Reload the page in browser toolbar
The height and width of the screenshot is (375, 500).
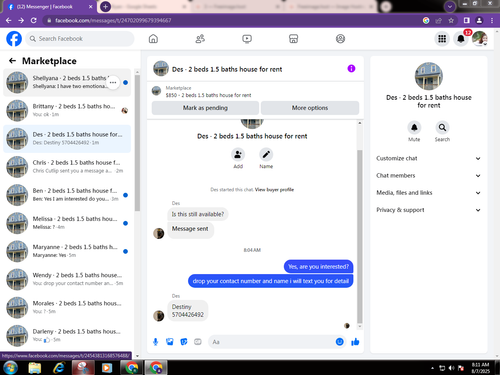point(34,20)
